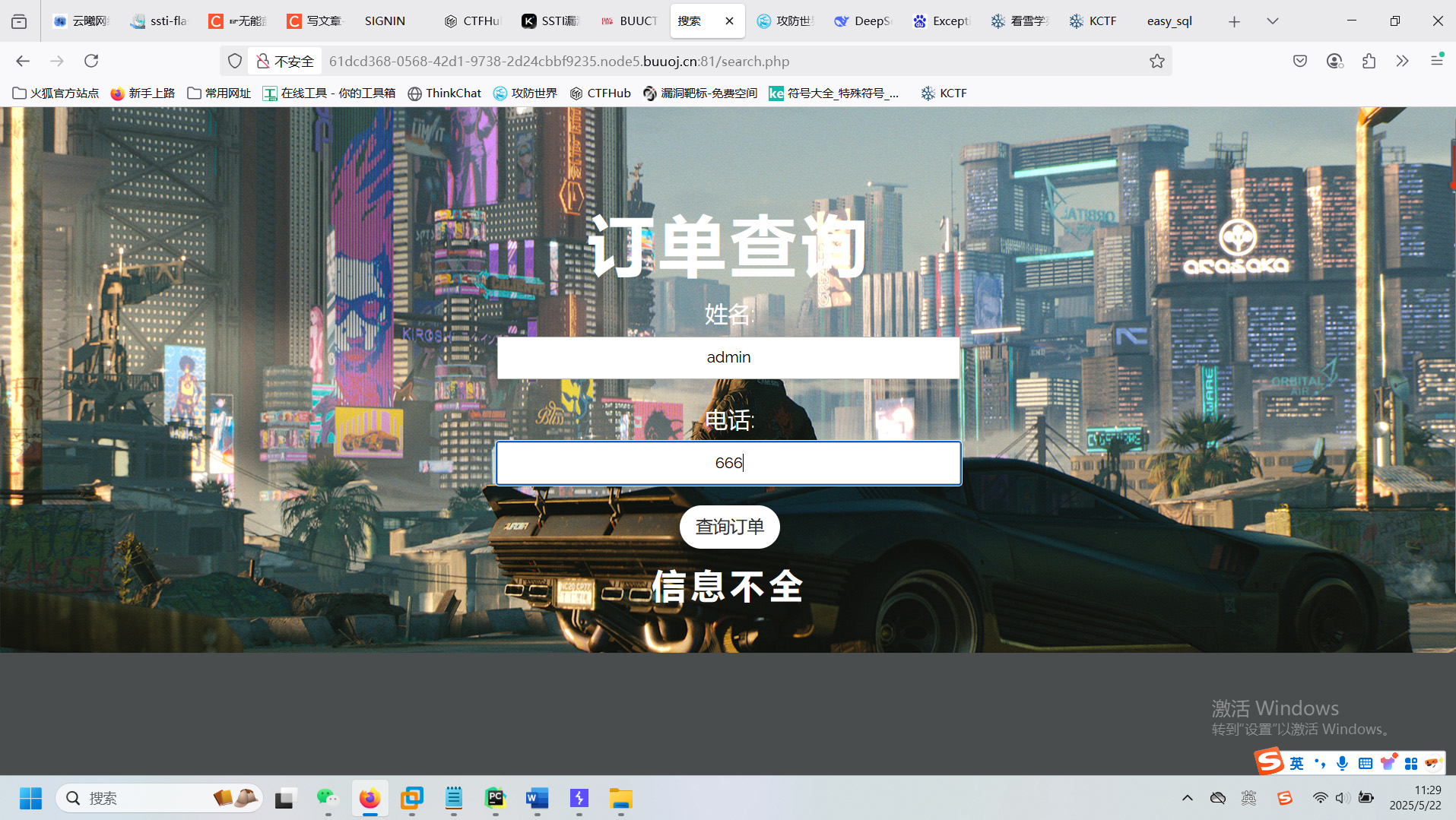
Task: Open the 符号大全 bookmark
Action: click(834, 93)
